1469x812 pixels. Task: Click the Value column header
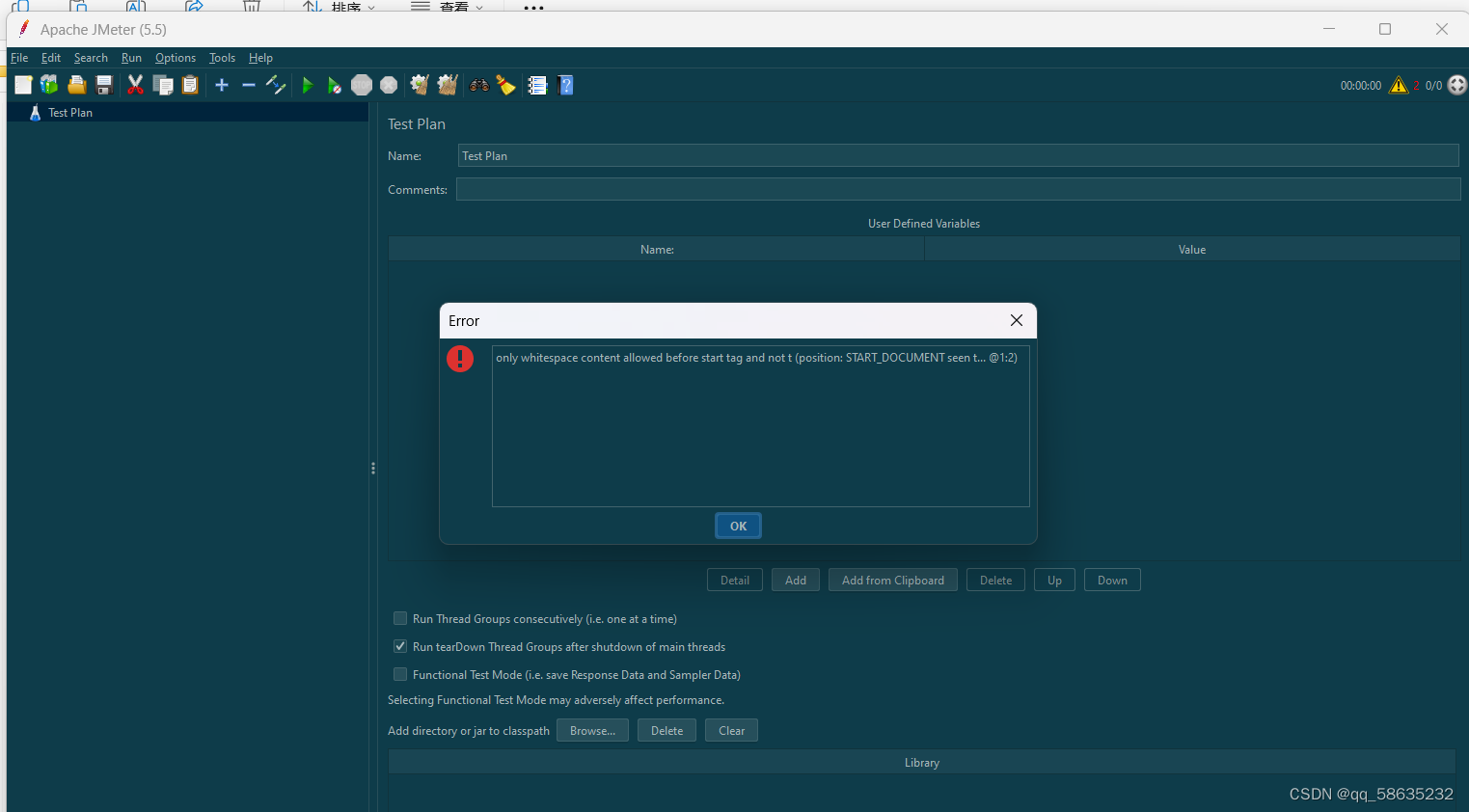click(x=1192, y=249)
